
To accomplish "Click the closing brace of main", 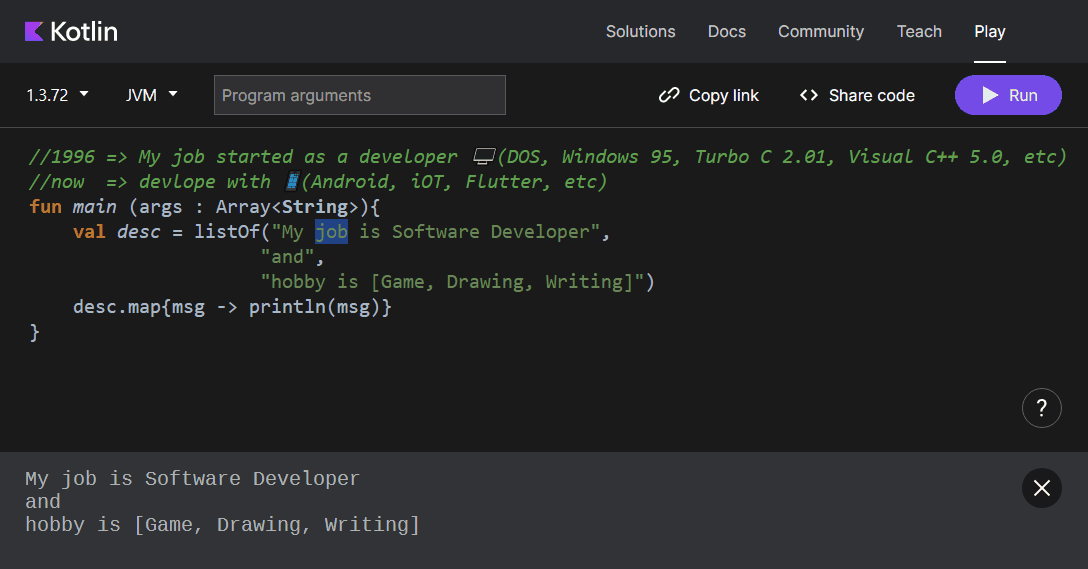I will 35,332.
